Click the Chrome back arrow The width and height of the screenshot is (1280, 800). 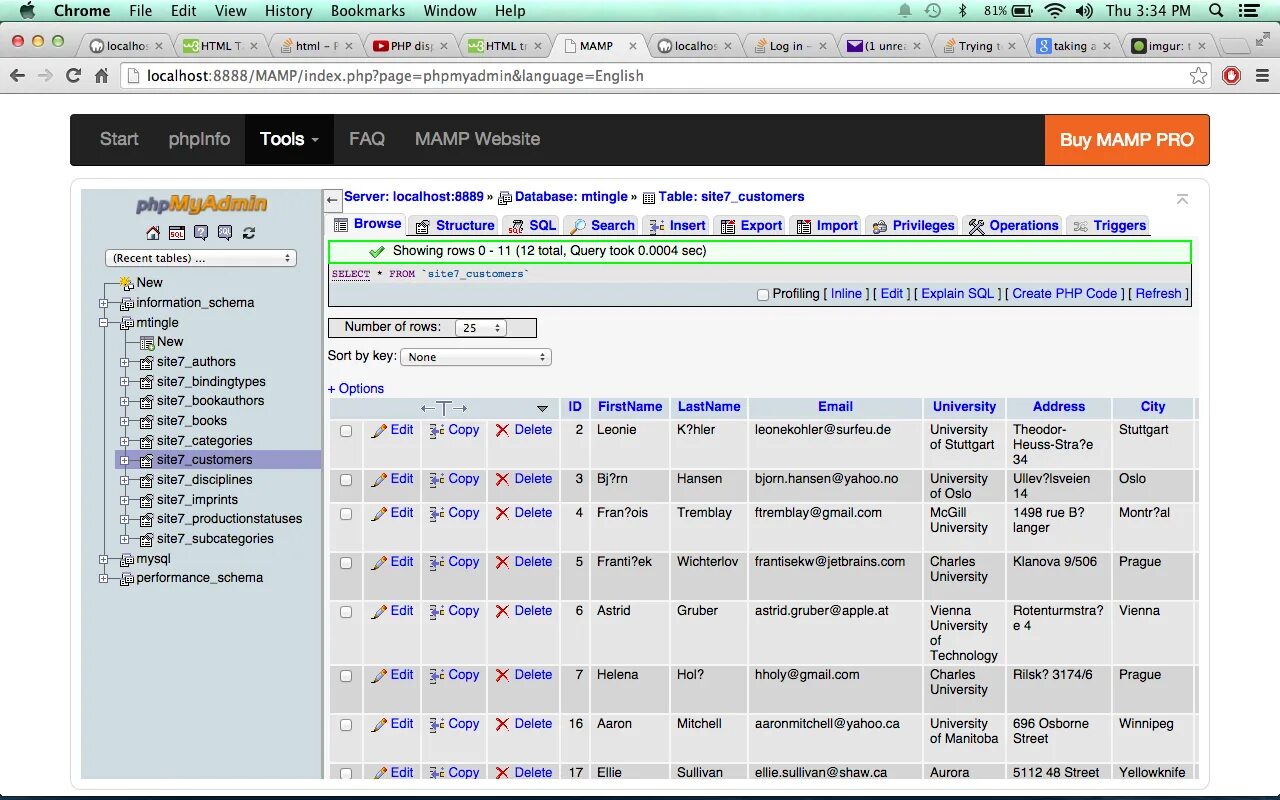pos(17,76)
